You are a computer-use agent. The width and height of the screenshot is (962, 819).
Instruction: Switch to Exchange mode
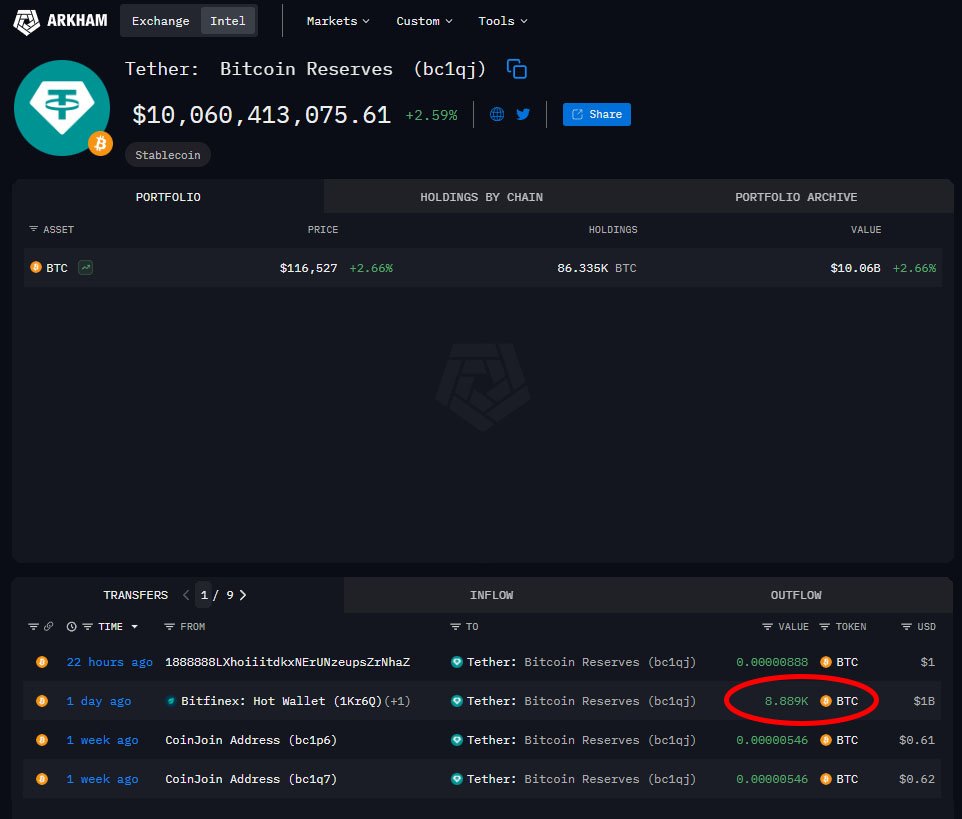coord(160,21)
